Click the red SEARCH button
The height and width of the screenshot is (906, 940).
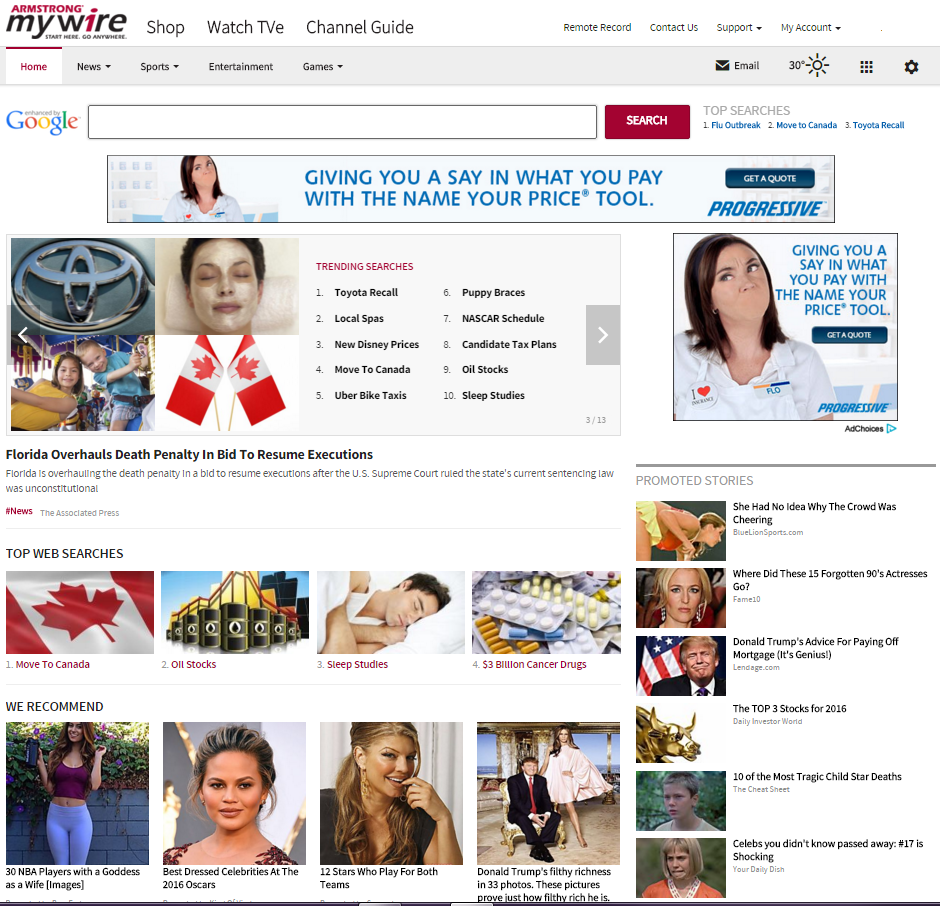pyautogui.click(x=647, y=122)
